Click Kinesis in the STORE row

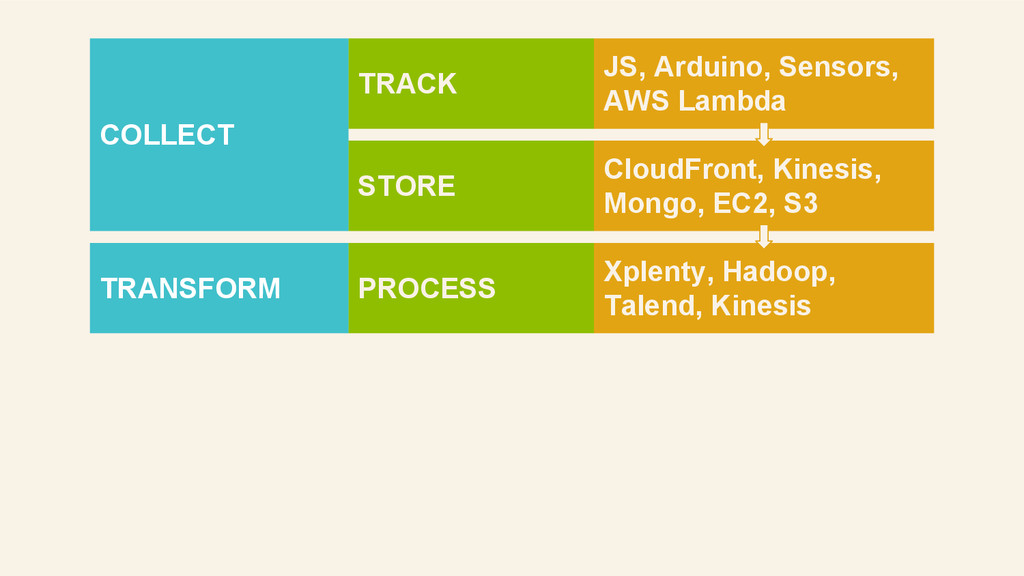tap(827, 169)
